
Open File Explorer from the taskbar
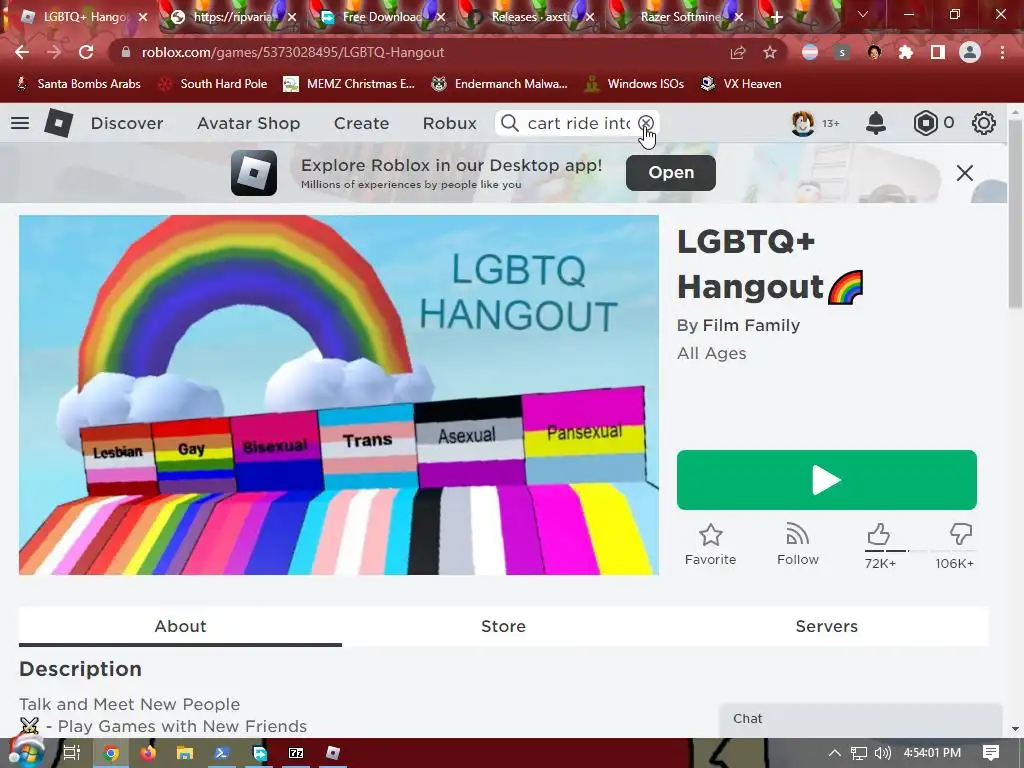[185, 753]
